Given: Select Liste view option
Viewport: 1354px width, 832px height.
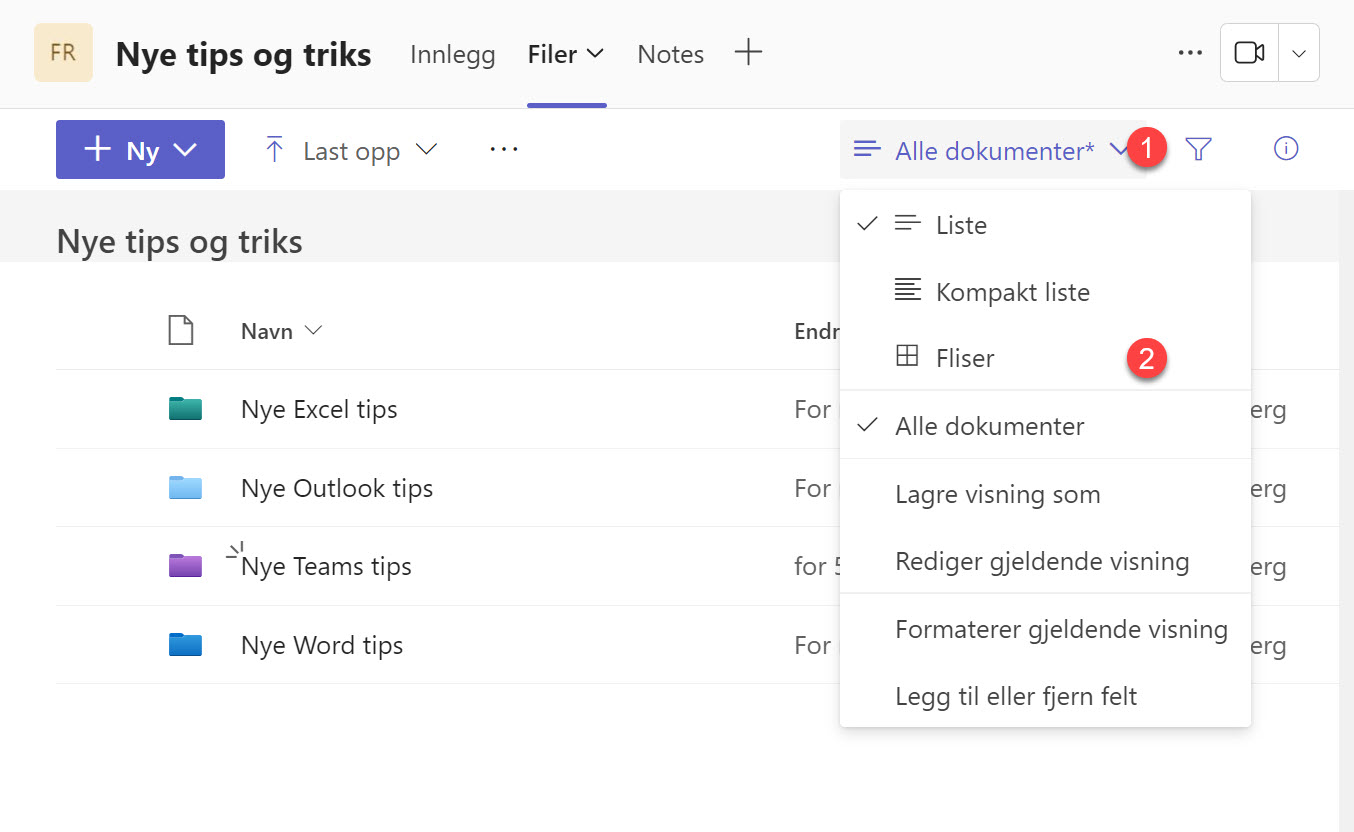Looking at the screenshot, I should pyautogui.click(x=1045, y=225).
